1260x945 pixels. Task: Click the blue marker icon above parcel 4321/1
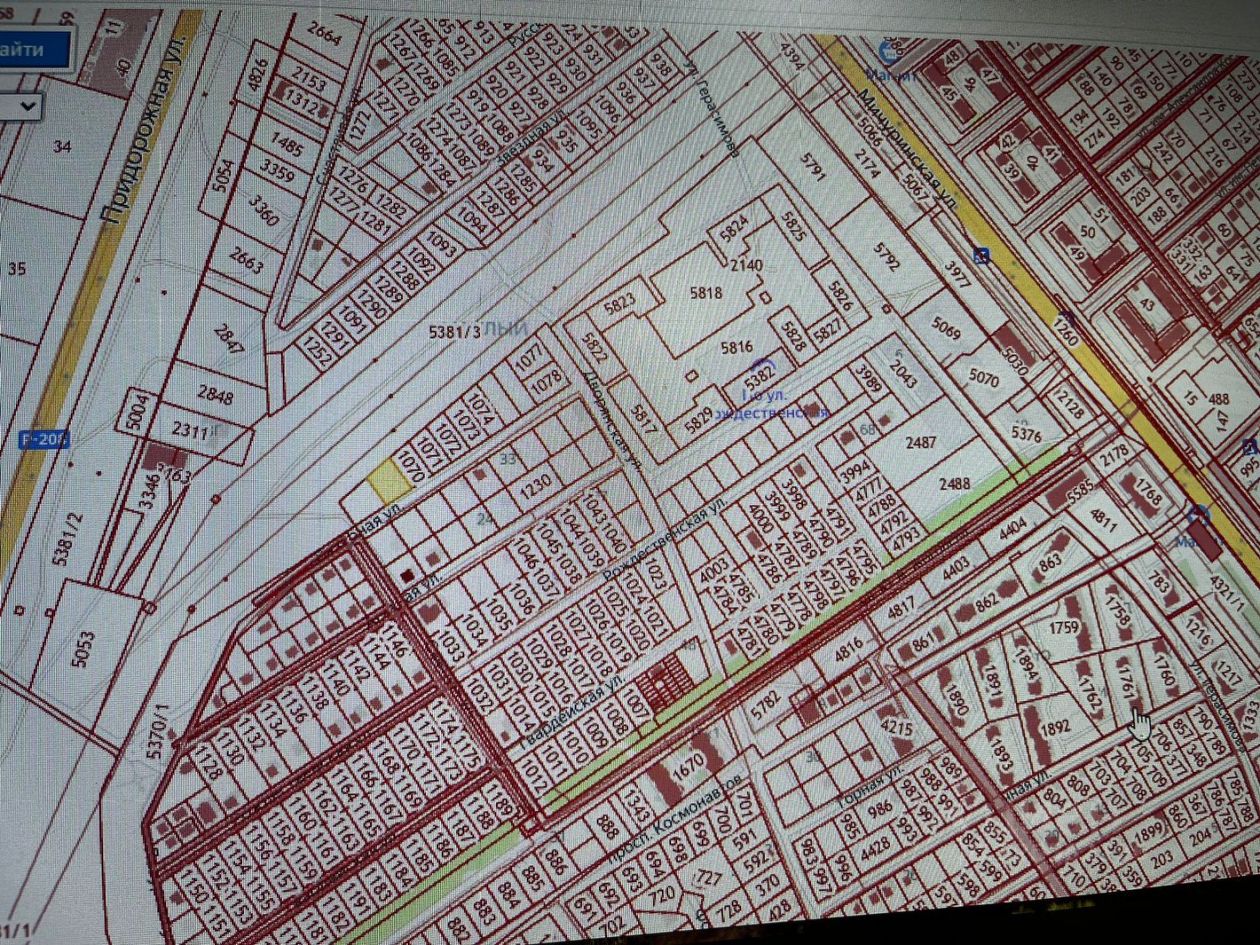point(1198,515)
